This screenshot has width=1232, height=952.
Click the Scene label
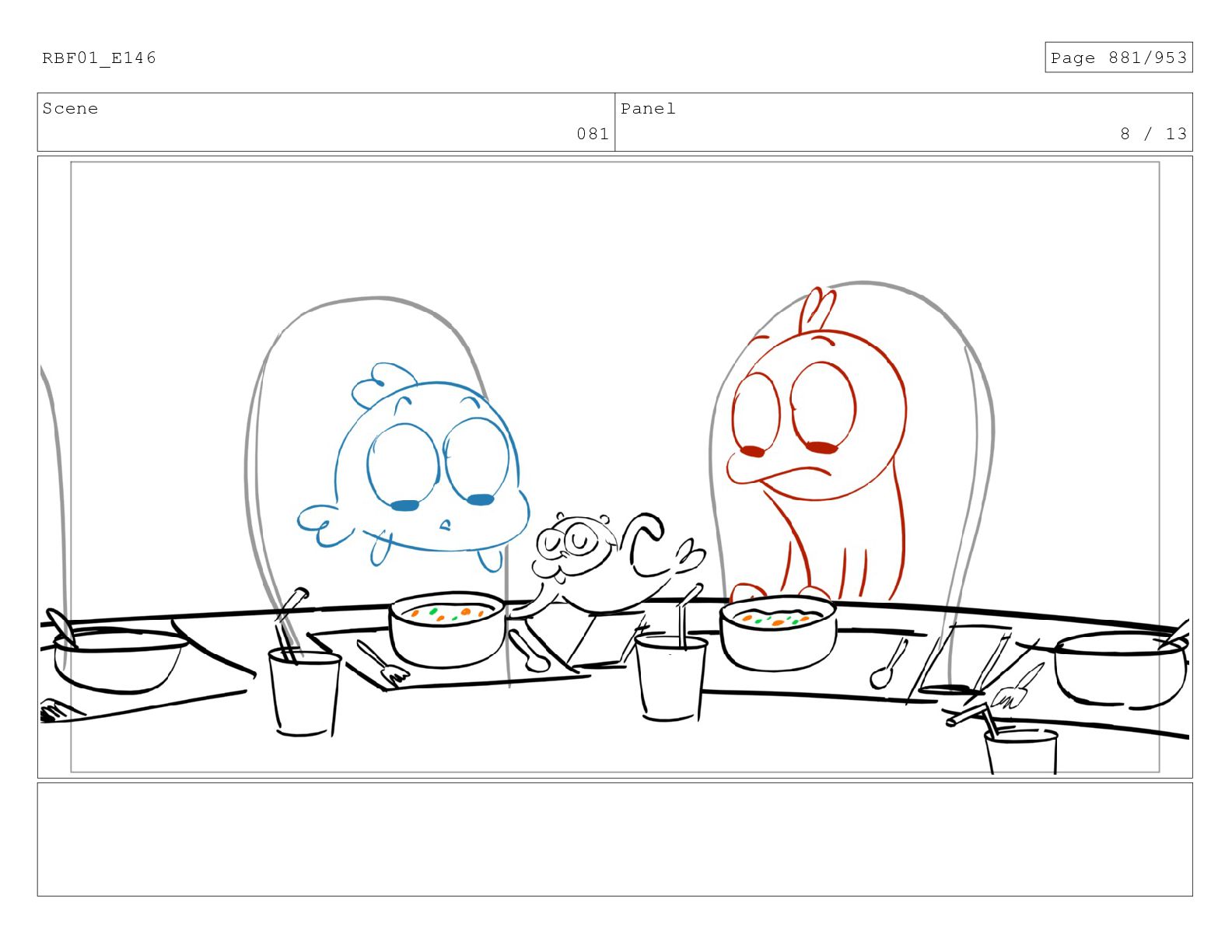coord(70,109)
